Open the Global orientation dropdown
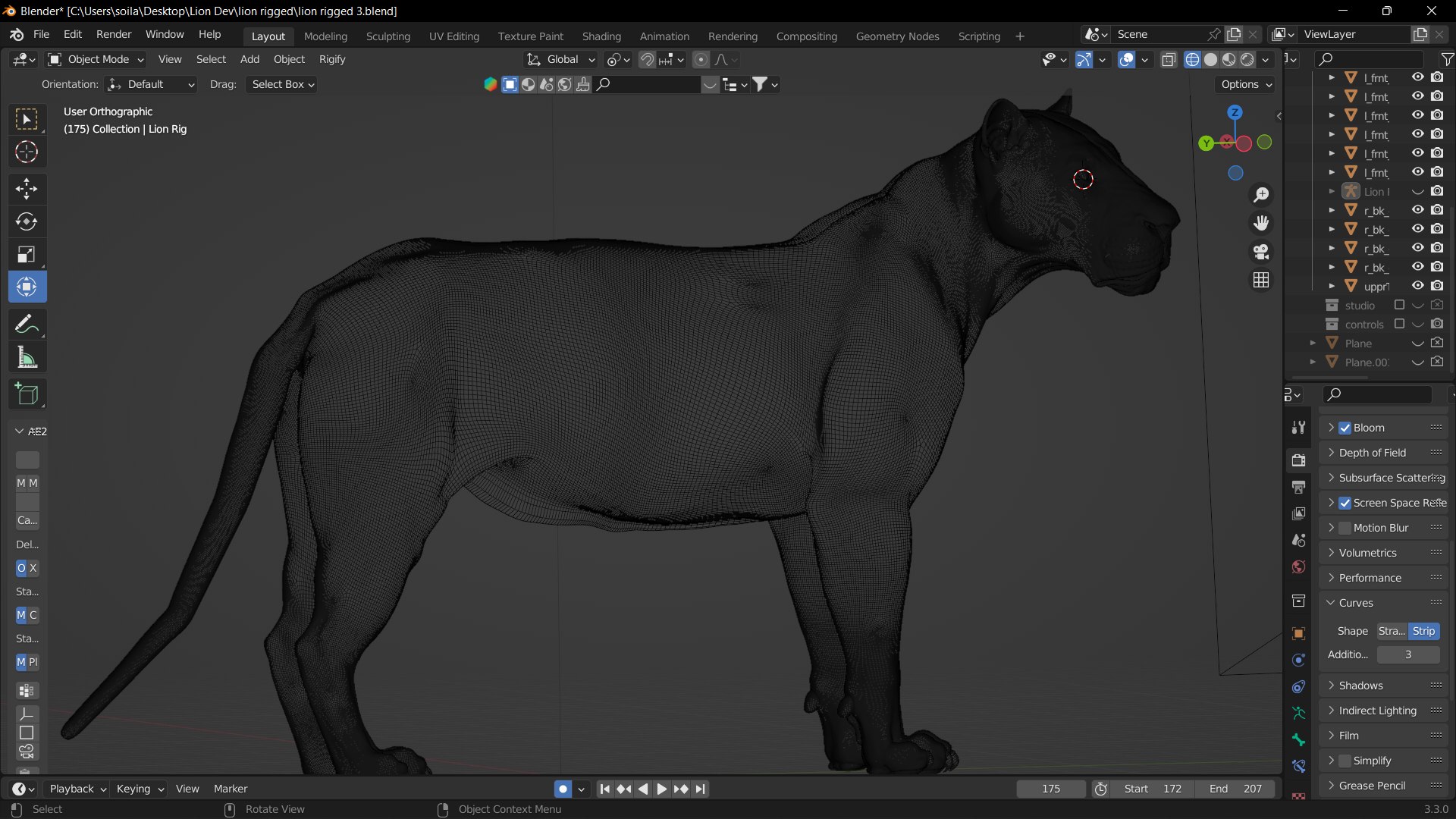This screenshot has height=819, width=1456. (561, 59)
